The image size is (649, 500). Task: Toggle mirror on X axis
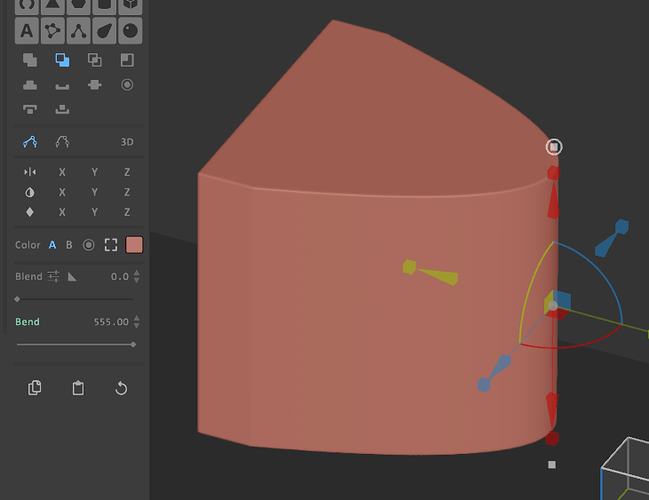coord(62,172)
